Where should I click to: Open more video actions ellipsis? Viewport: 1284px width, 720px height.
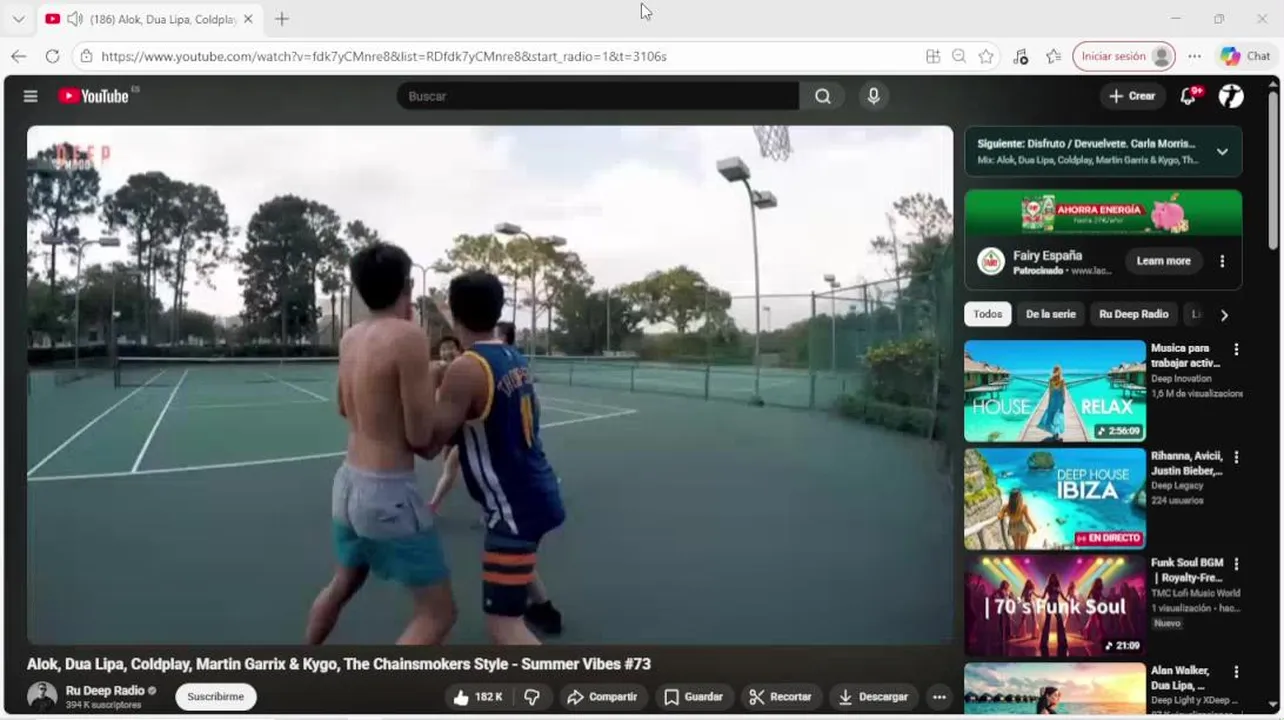[x=939, y=697]
